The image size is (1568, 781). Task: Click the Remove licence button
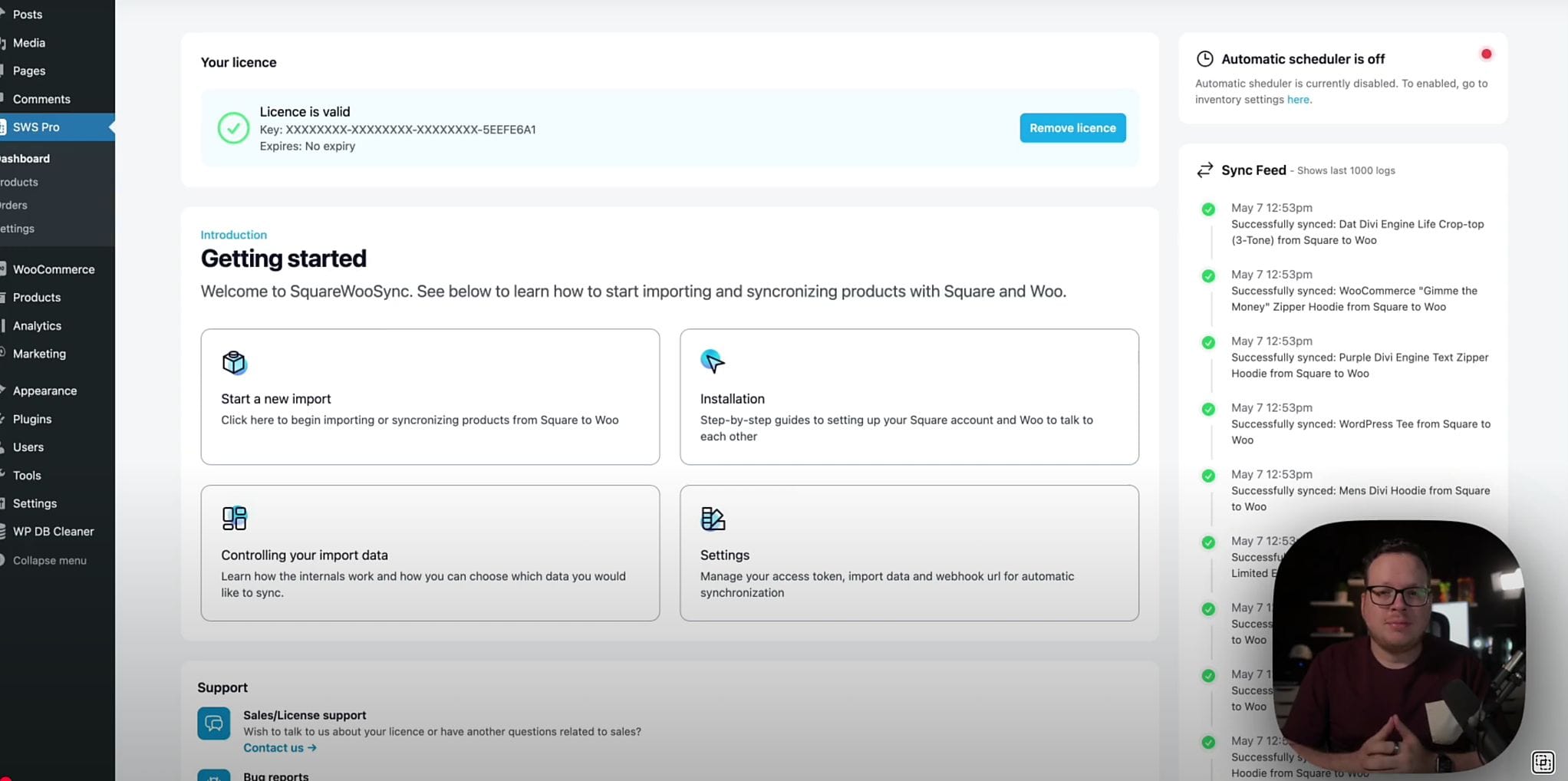pyautogui.click(x=1072, y=127)
